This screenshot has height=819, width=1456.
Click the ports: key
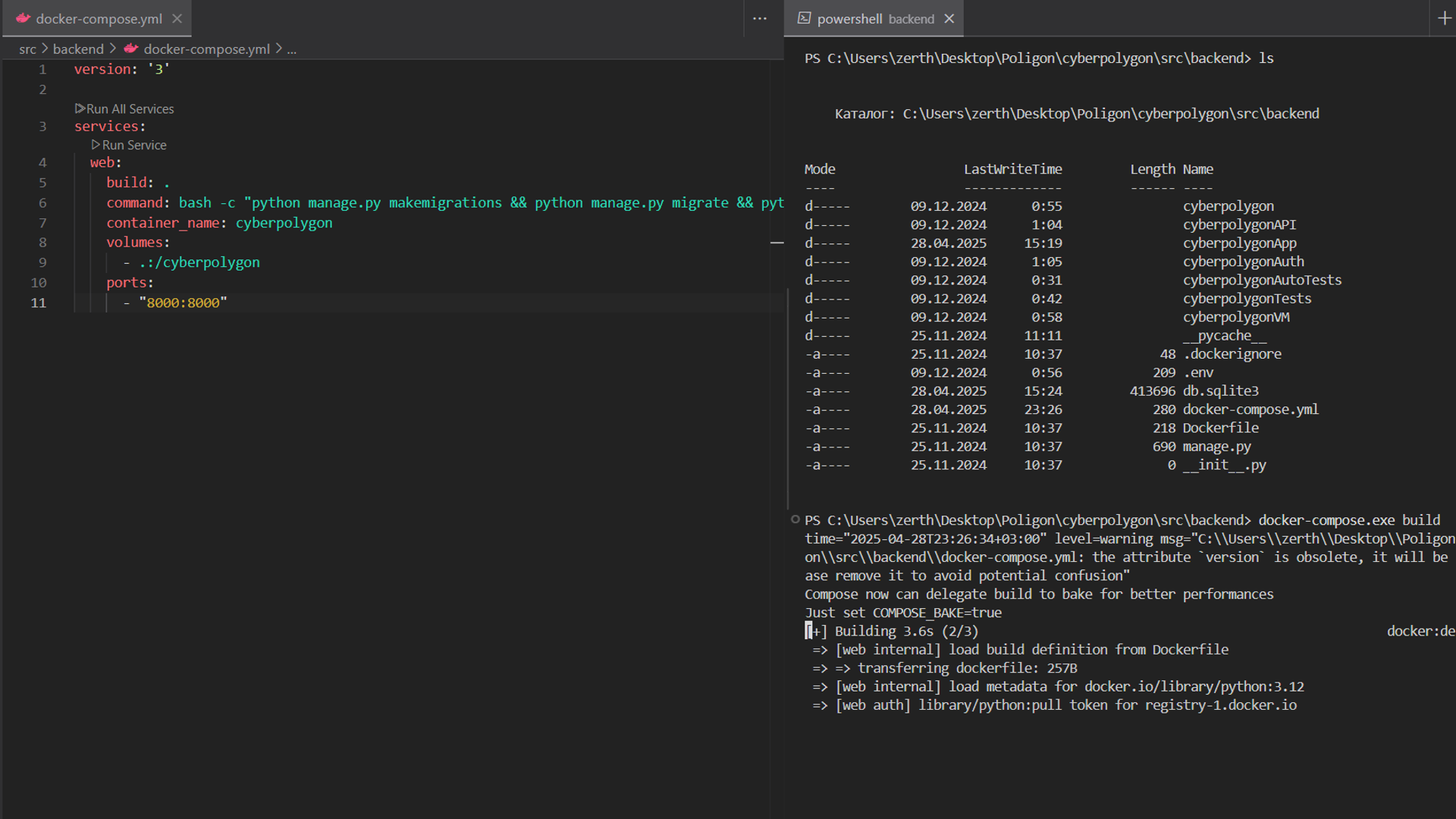click(130, 283)
